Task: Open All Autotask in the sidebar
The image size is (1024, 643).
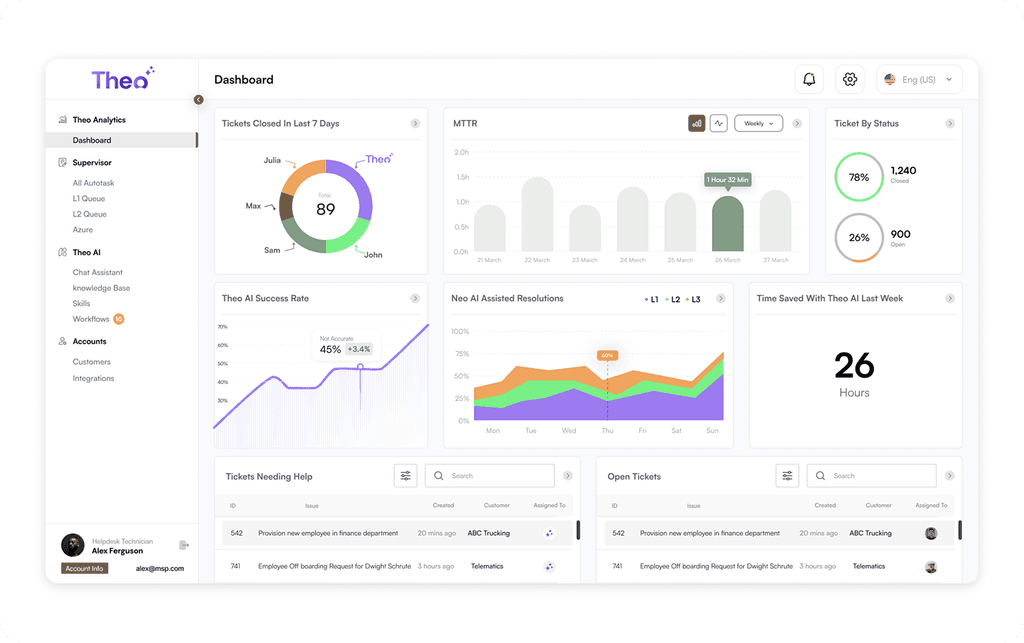Action: tap(93, 183)
